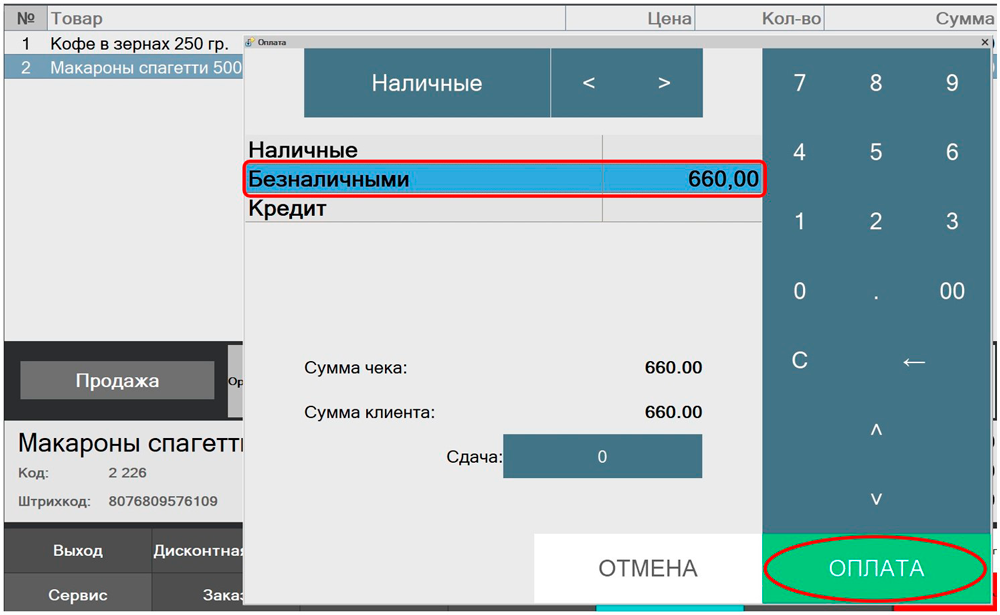Open the Сервис menu button
The image size is (1000, 615).
78,595
